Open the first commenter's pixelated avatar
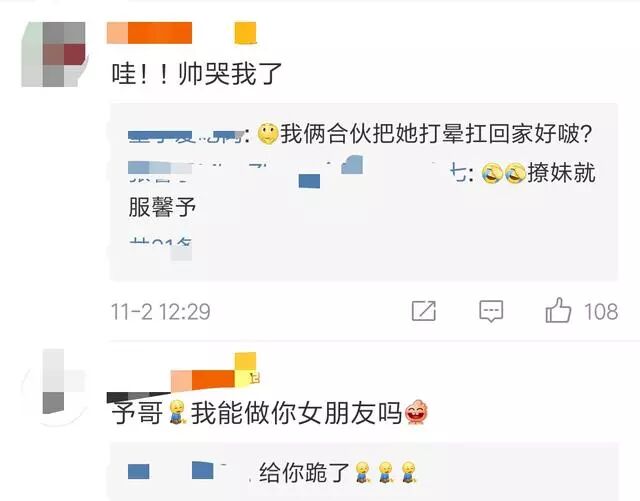Screen dimensions: 640x501 click(53, 54)
